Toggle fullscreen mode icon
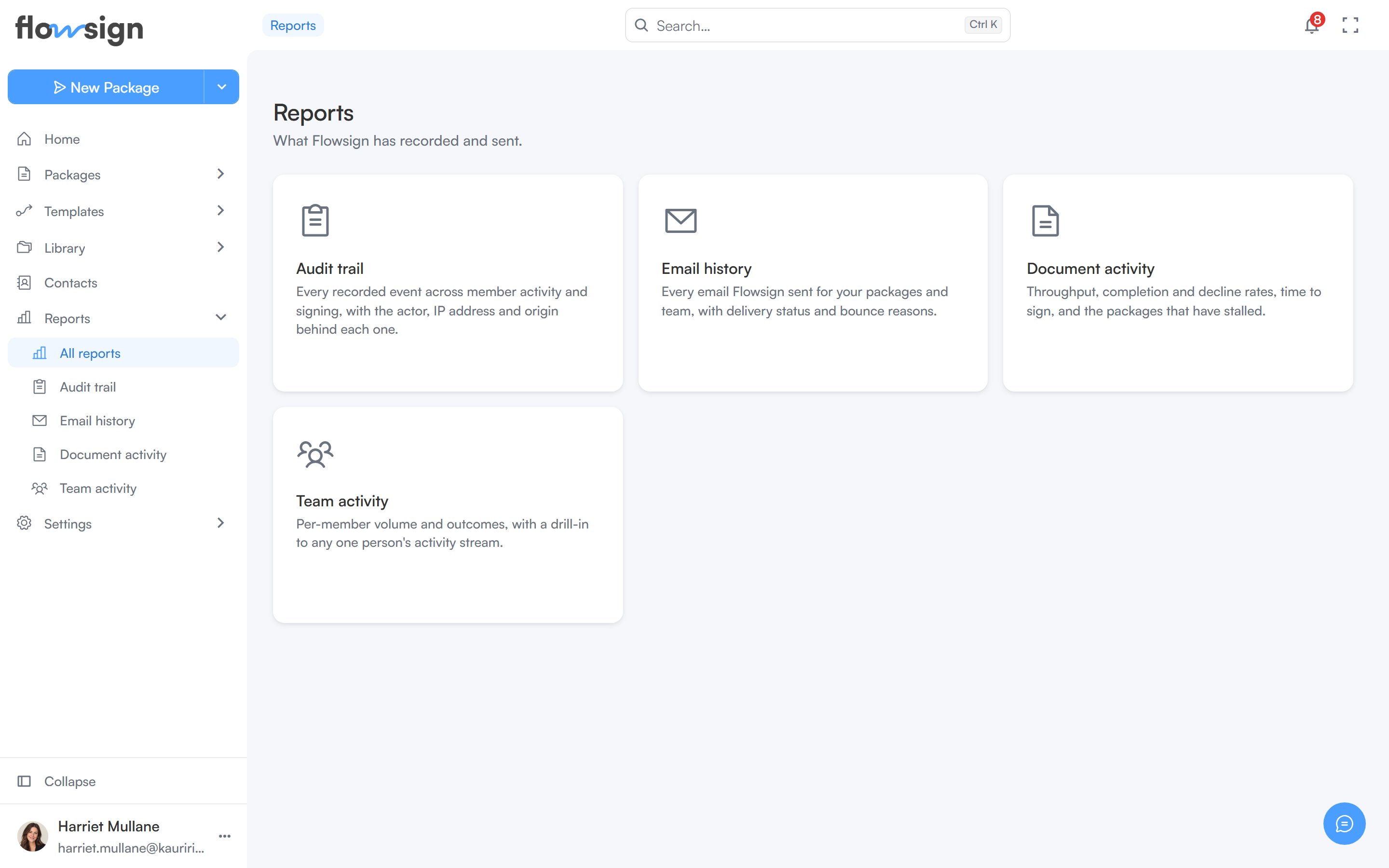 (x=1350, y=25)
